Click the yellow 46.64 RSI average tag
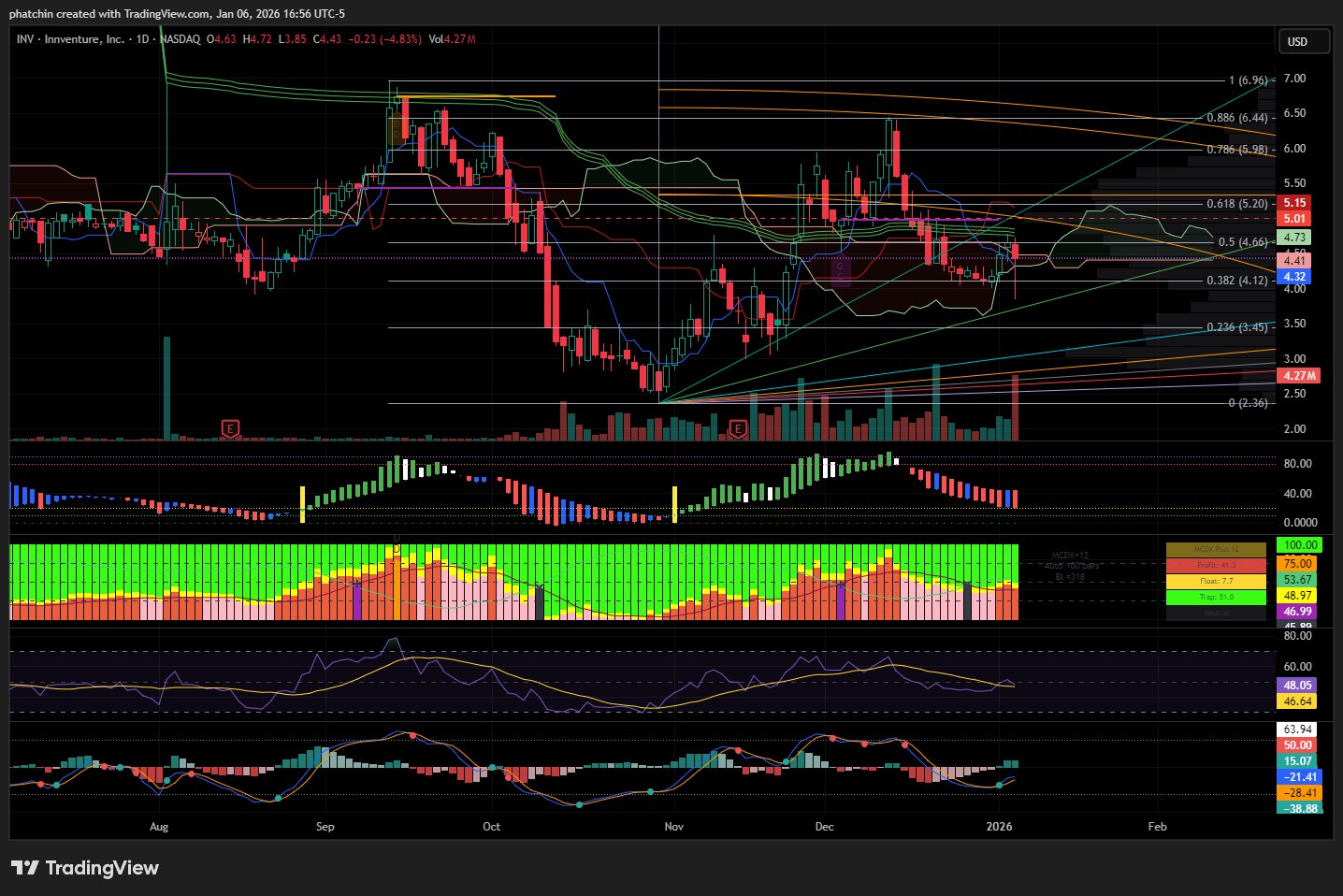Viewport: 1343px width, 896px height. tap(1297, 701)
